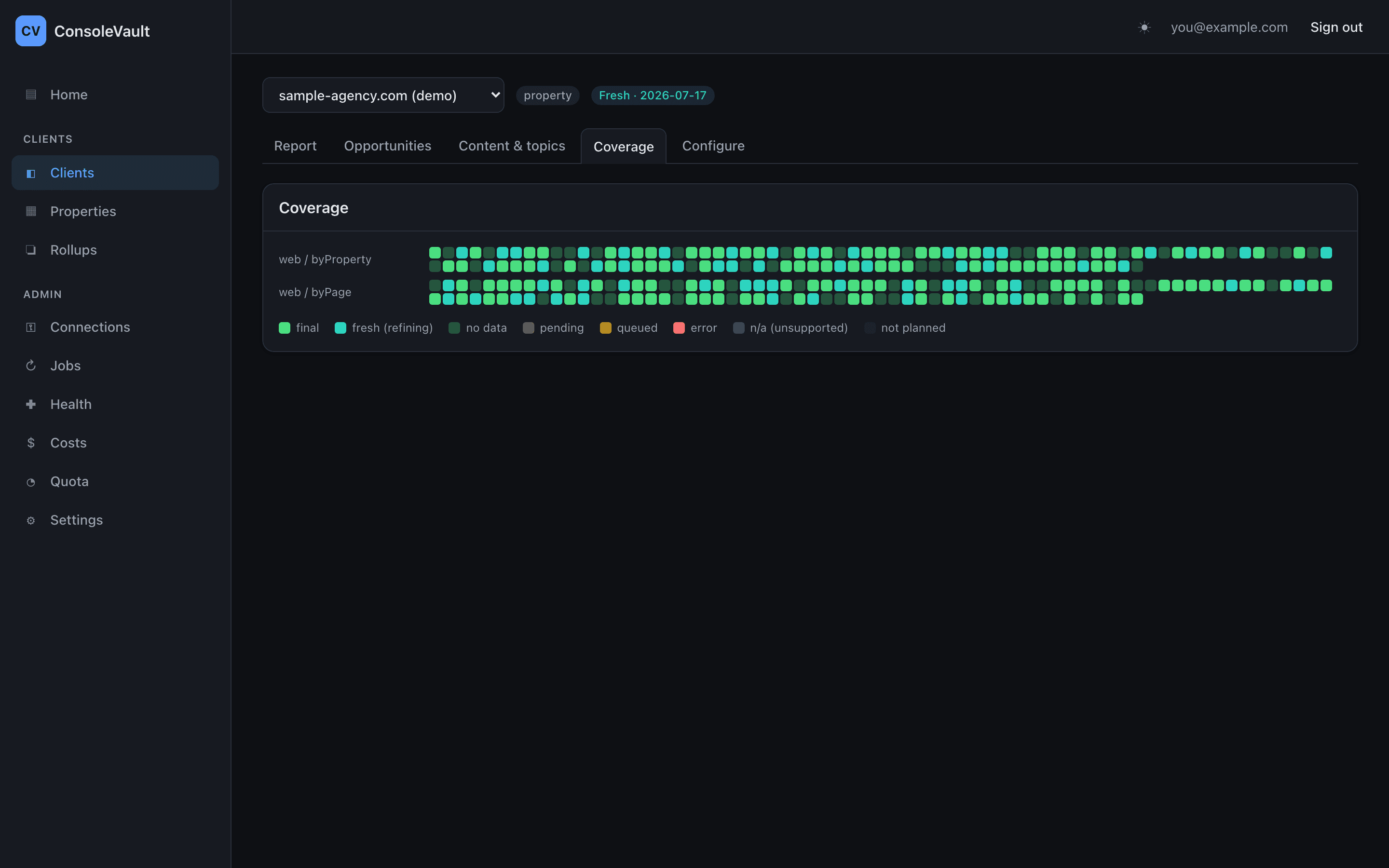Screen dimensions: 1389x868
Task: Open the sample-agency.com (demo) property dropdown
Action: [x=383, y=95]
